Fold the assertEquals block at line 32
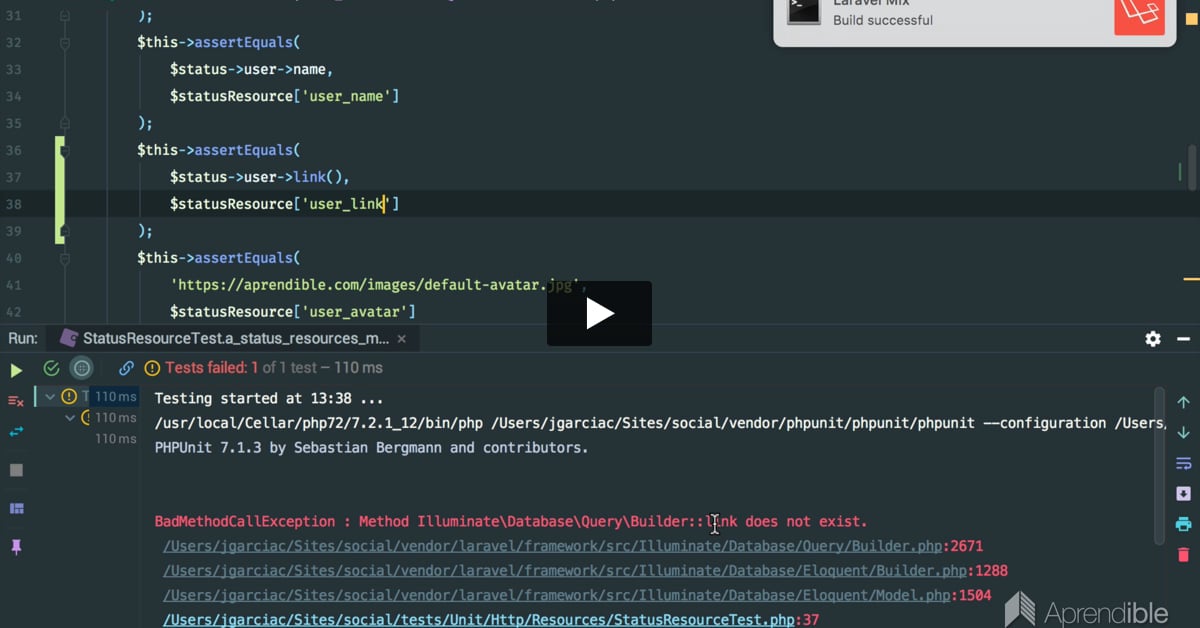 [64, 43]
